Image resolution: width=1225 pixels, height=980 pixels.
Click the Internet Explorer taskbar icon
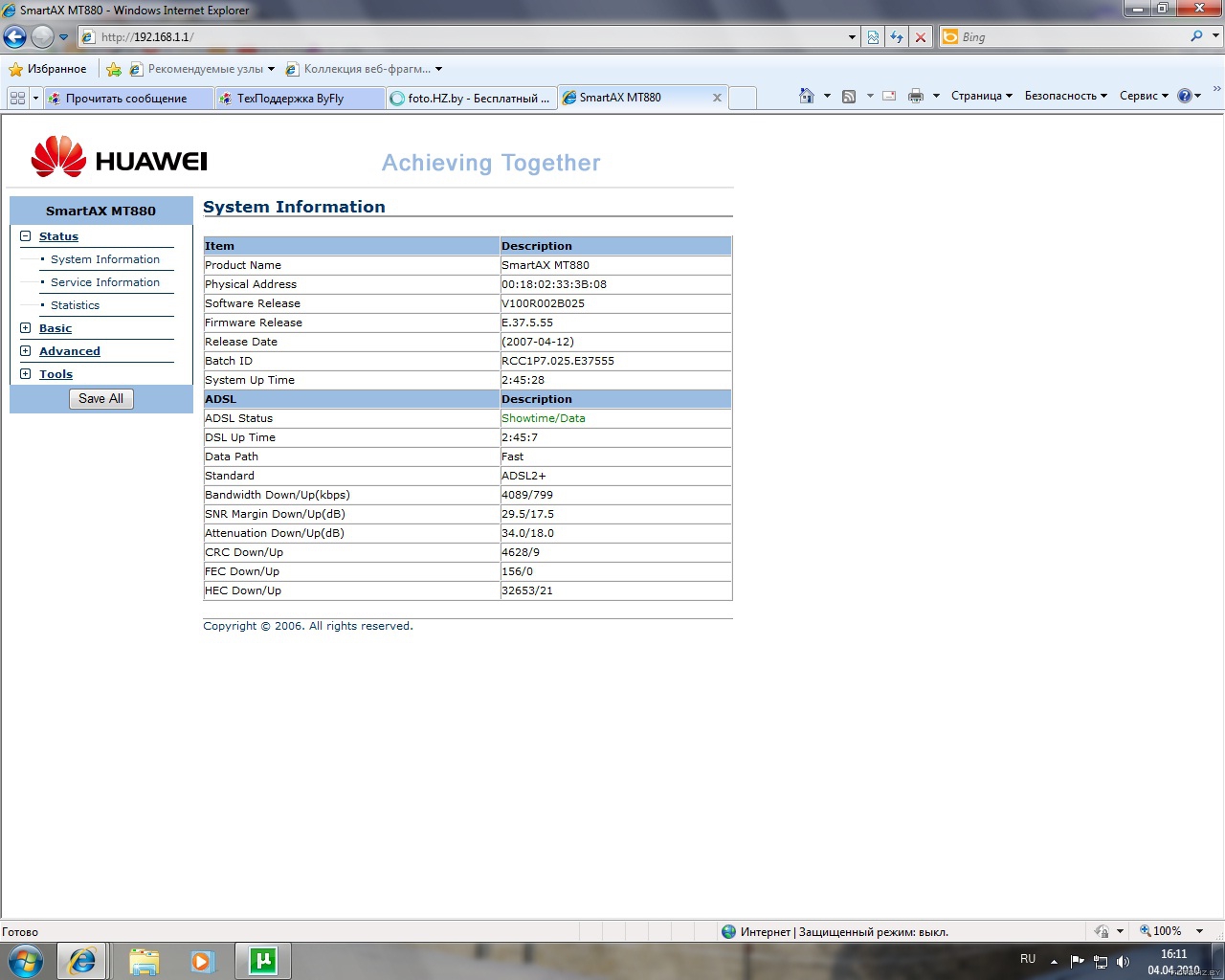(82, 961)
